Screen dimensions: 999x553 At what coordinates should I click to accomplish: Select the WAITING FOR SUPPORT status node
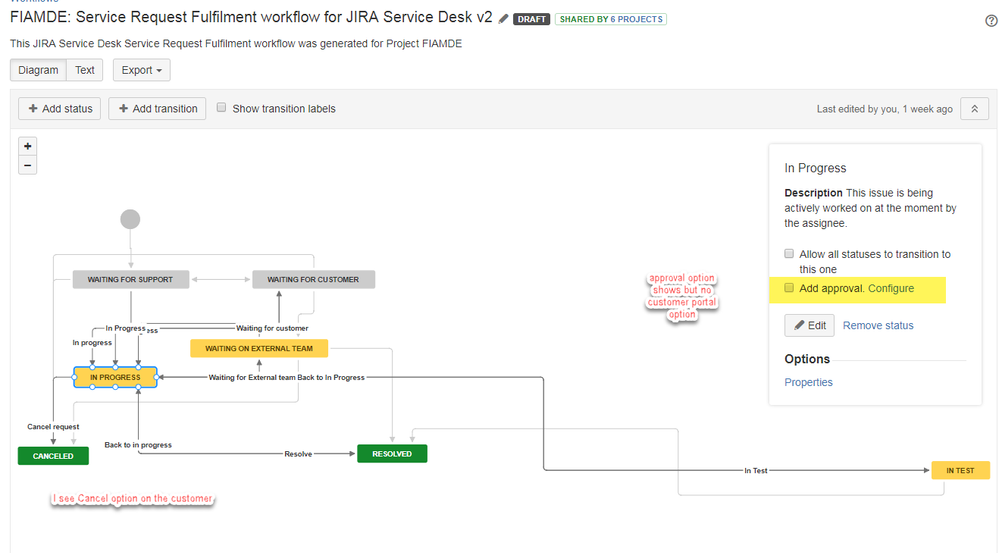(x=131, y=280)
